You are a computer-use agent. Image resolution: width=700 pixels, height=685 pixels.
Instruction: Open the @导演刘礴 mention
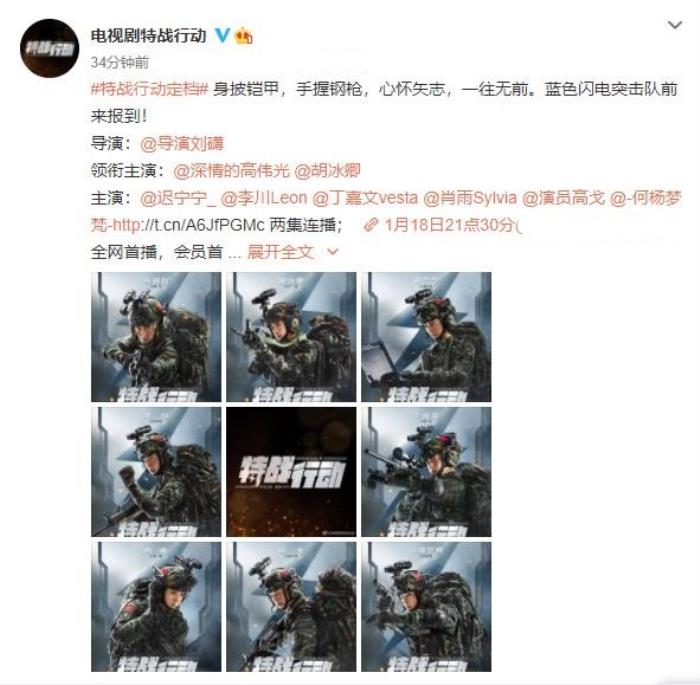click(x=182, y=143)
